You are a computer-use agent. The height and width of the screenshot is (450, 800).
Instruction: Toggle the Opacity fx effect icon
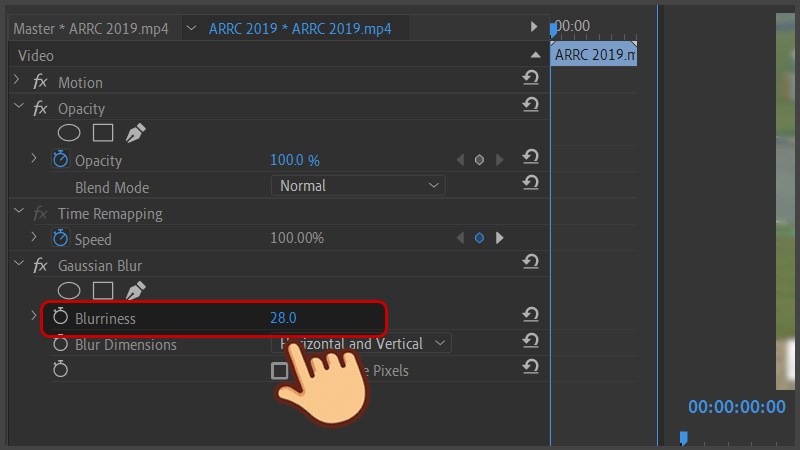click(x=40, y=108)
